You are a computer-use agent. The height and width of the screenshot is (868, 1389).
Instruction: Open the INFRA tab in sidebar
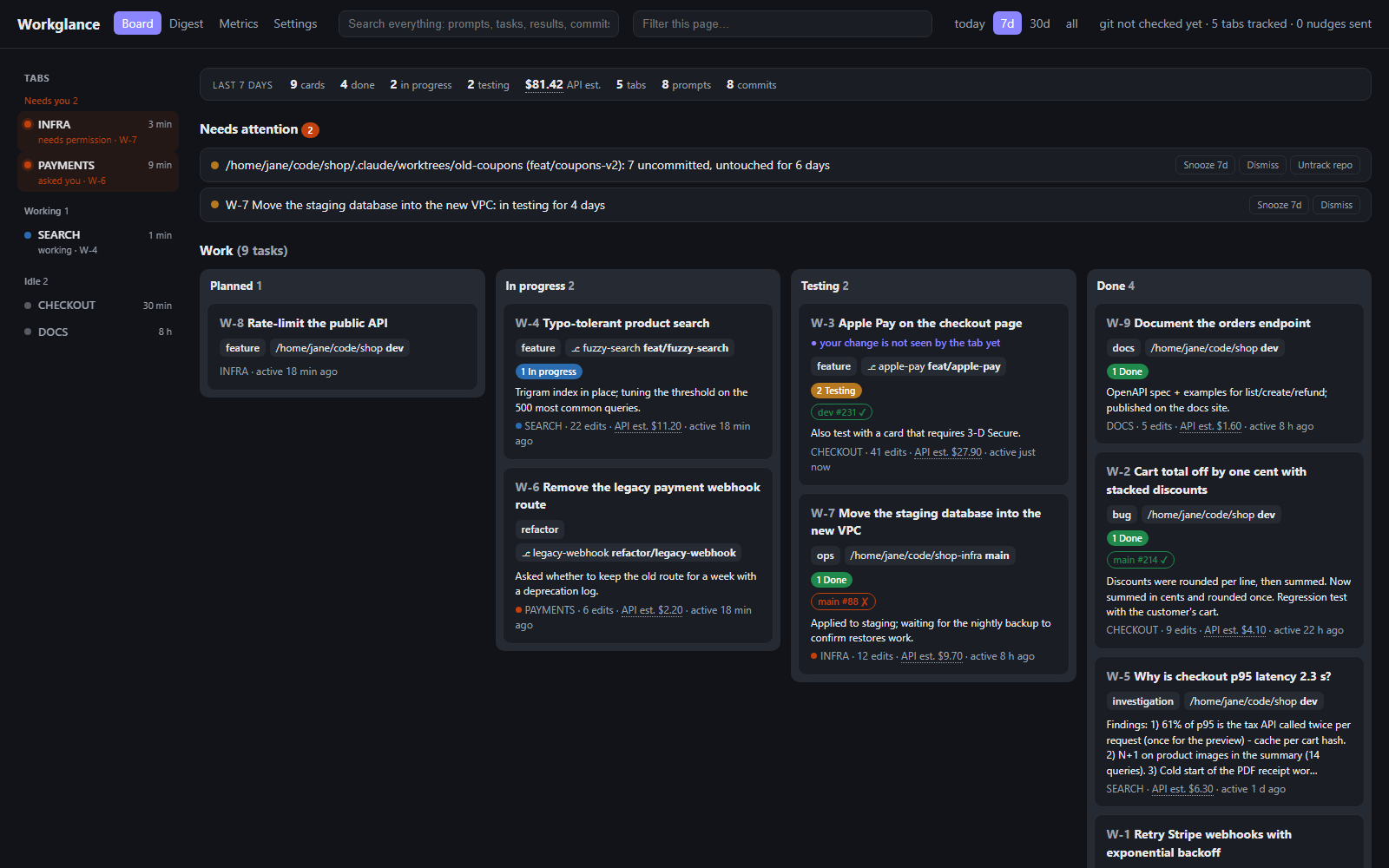[x=98, y=131]
